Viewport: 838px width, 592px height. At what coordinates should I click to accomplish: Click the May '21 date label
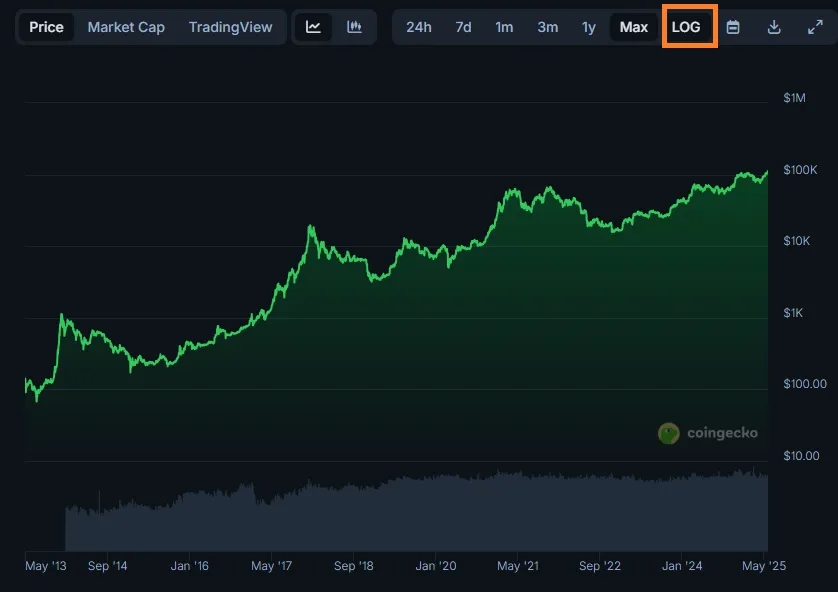pos(518,566)
